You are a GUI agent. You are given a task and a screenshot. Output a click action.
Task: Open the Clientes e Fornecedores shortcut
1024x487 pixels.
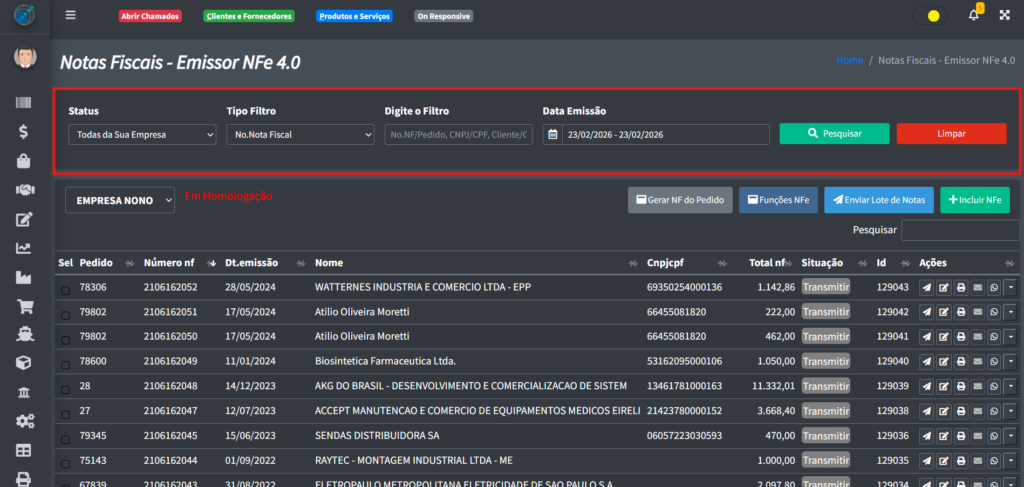[248, 16]
